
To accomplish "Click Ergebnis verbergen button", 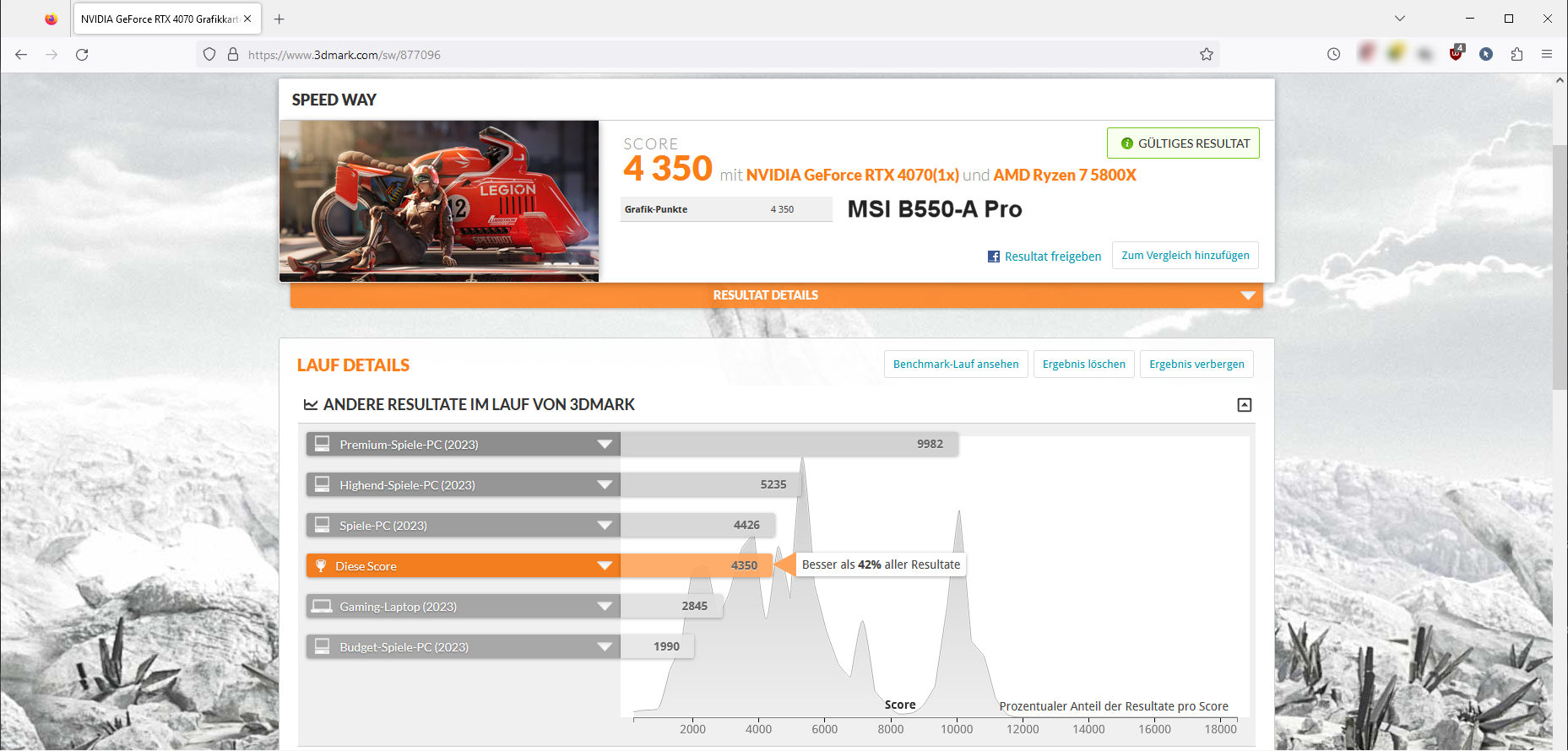I will 1196,365.
